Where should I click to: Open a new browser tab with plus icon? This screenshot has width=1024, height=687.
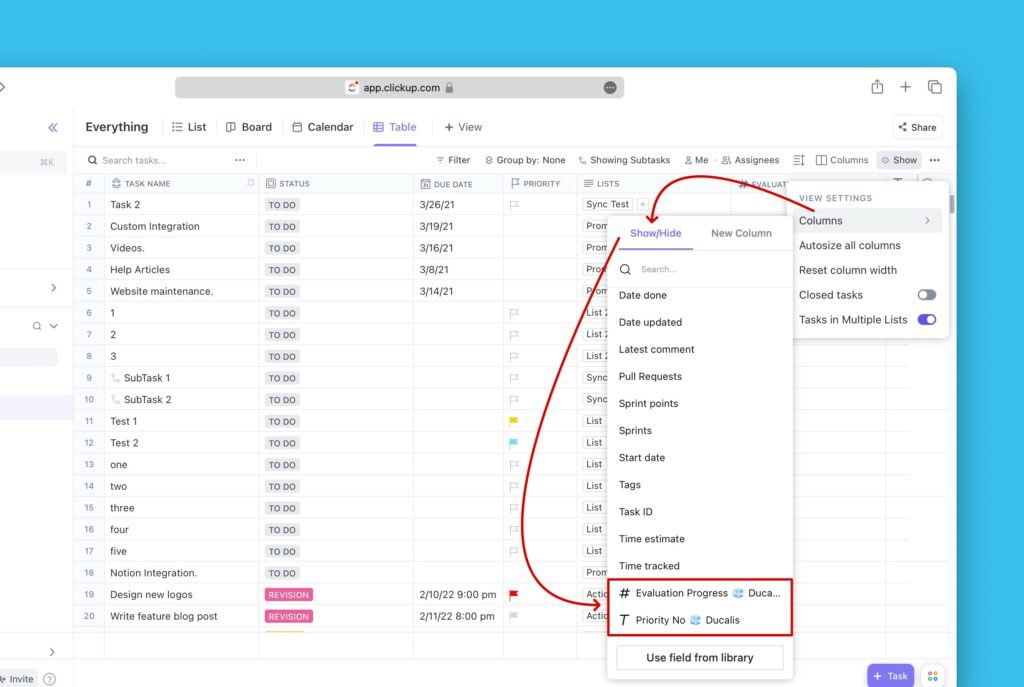[x=905, y=87]
